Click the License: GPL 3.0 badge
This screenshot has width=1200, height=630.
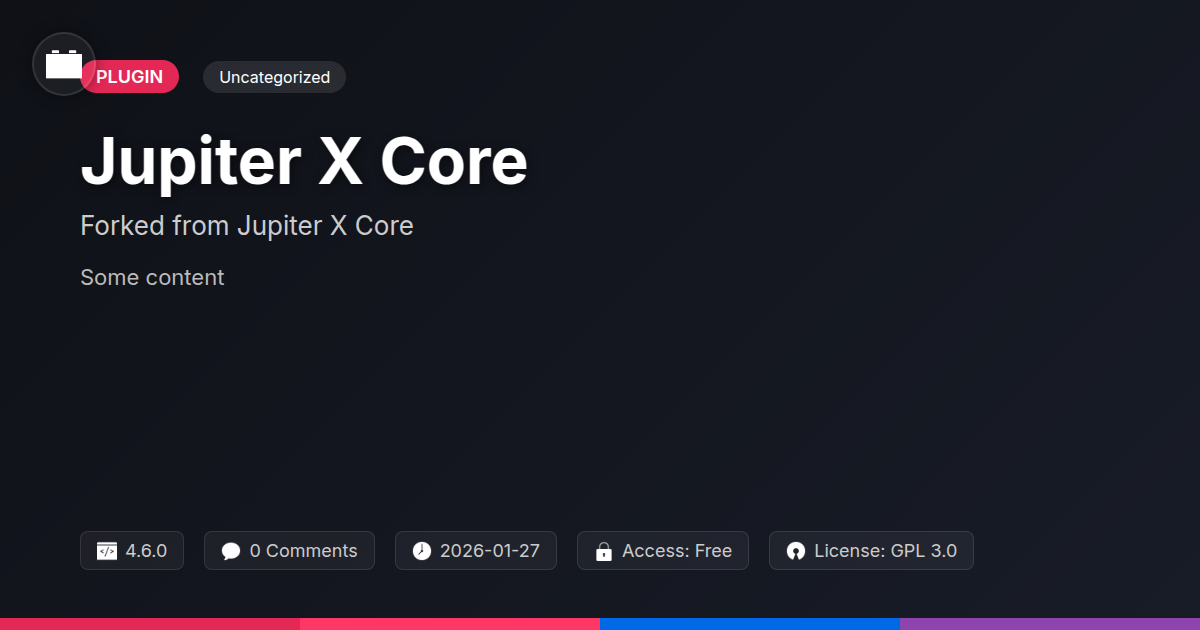tap(871, 551)
